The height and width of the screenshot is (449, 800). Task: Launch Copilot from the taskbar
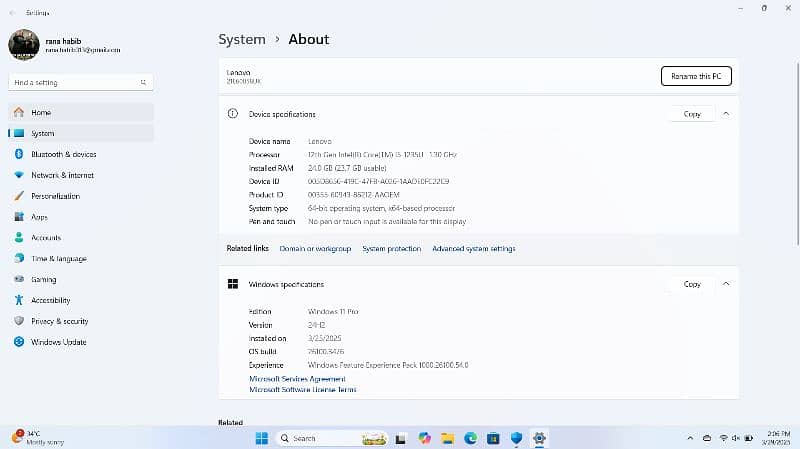424,438
